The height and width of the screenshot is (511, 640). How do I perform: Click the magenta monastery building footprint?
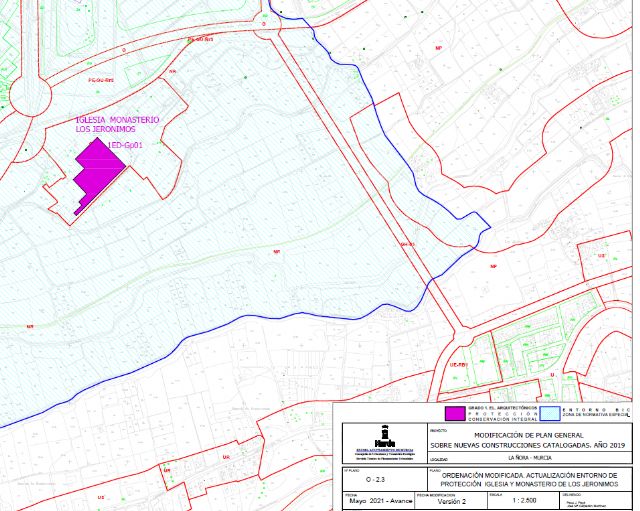[x=98, y=169]
